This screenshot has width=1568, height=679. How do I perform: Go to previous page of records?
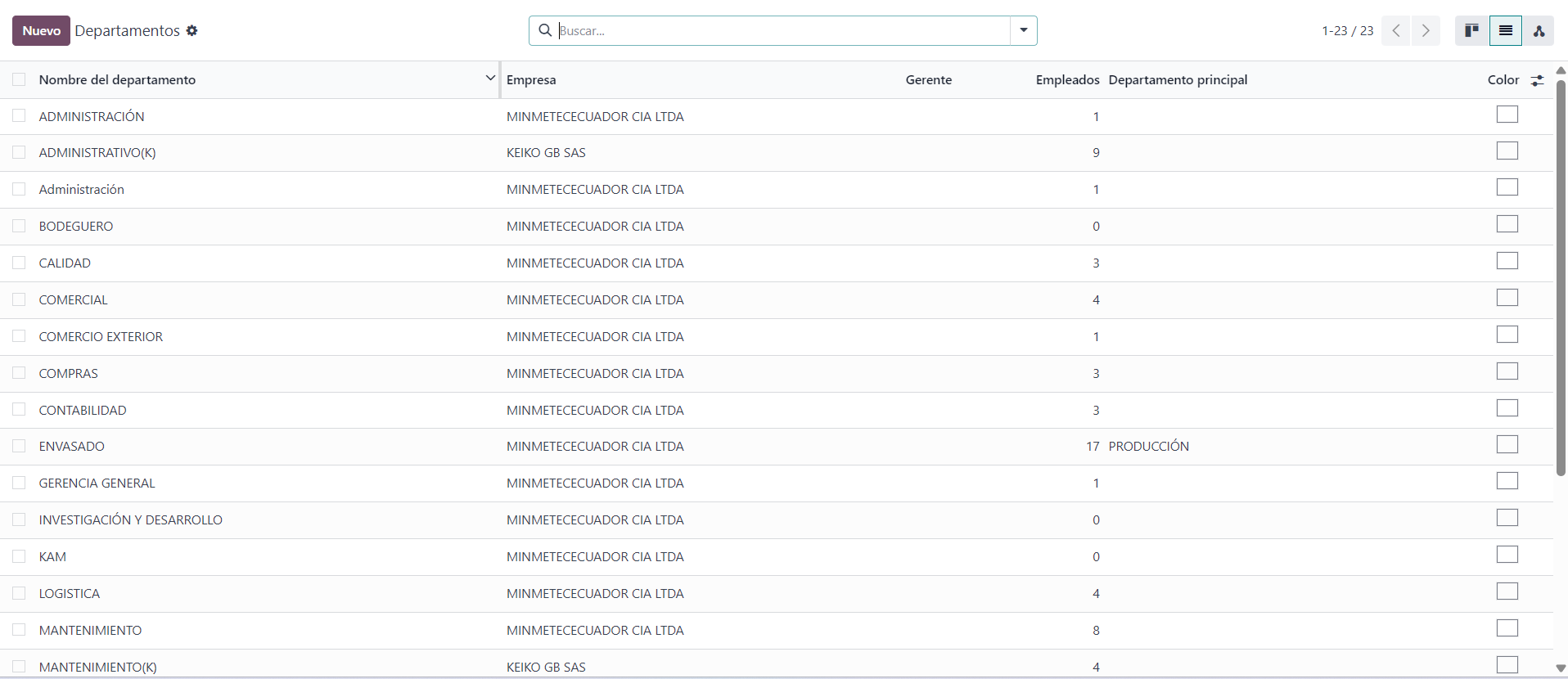[x=1396, y=31]
